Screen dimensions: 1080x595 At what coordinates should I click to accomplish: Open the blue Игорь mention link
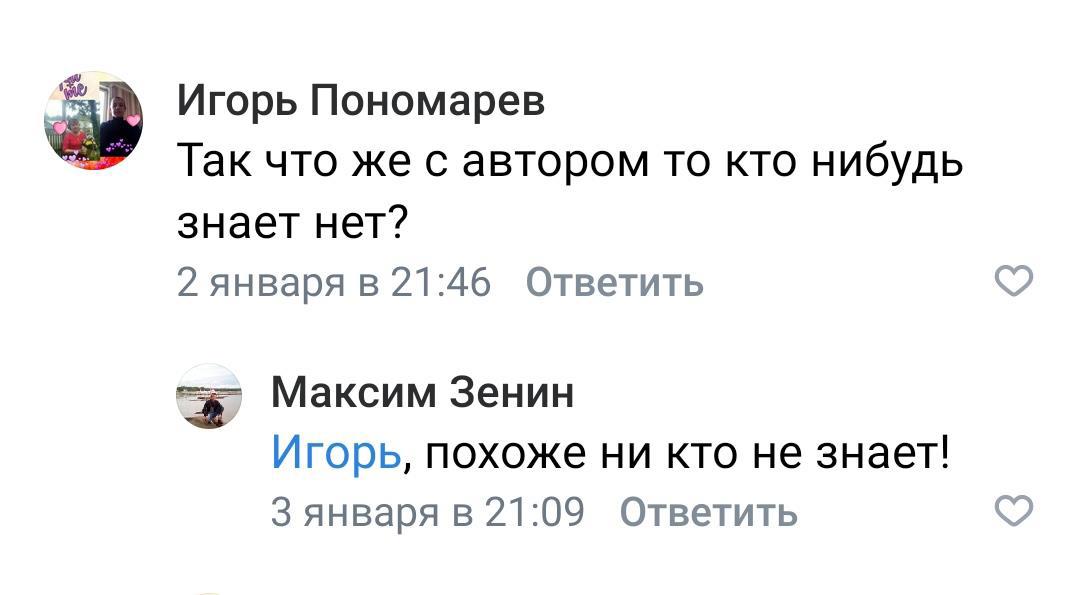click(336, 455)
